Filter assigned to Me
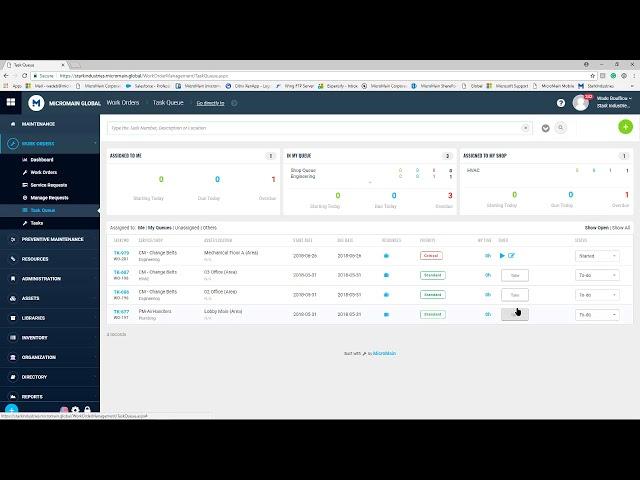The height and width of the screenshot is (480, 640). (x=141, y=228)
